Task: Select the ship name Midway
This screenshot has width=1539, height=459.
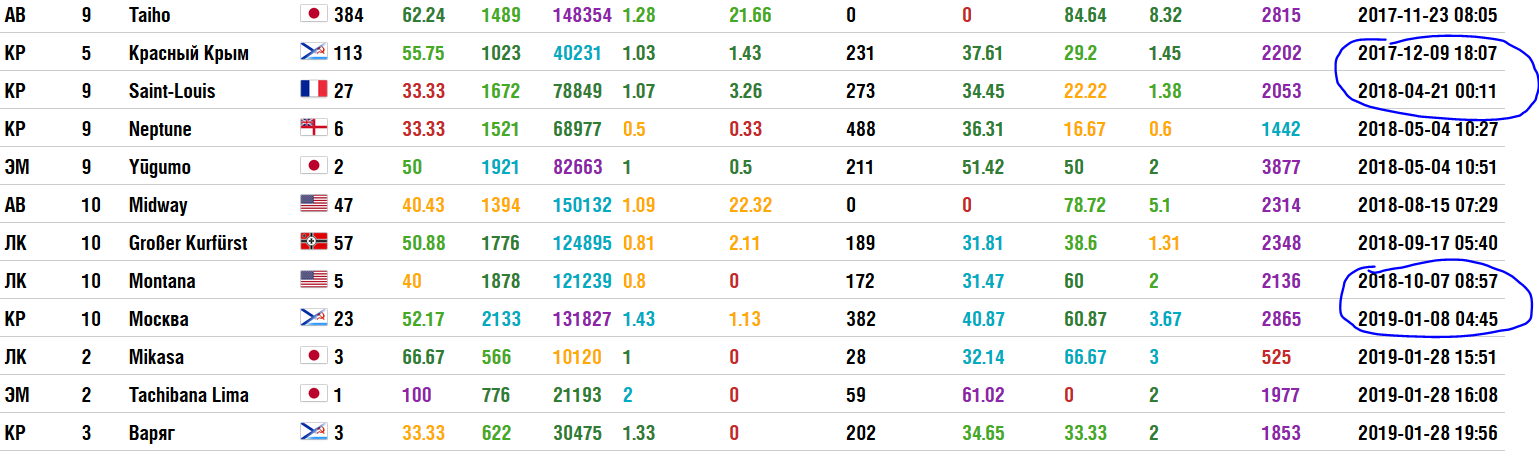Action: click(158, 205)
